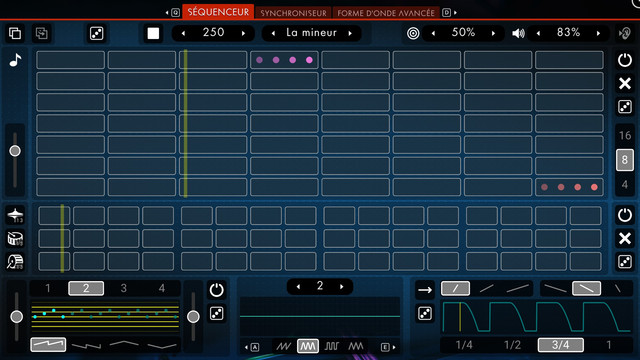Click the music note icon
The image size is (640, 360).
(x=15, y=60)
